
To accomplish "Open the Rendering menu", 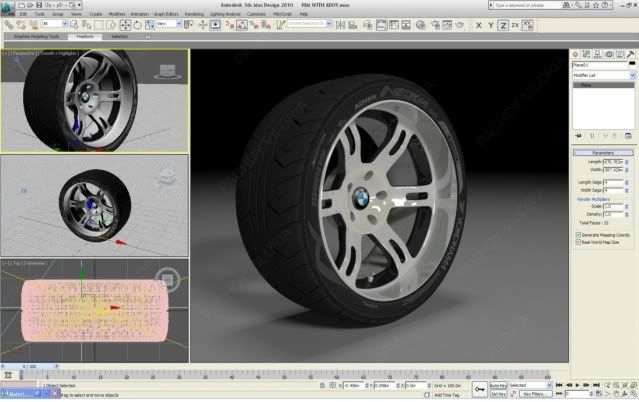I will [x=194, y=14].
